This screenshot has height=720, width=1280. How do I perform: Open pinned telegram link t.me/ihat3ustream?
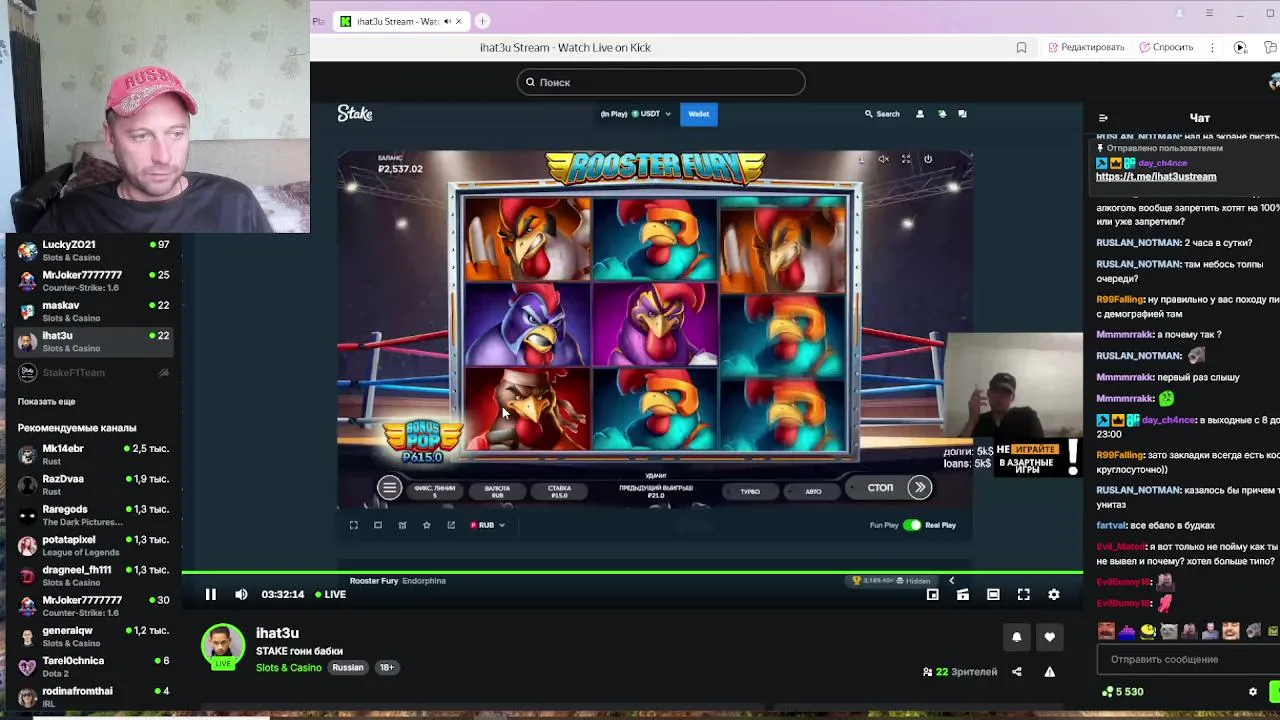[x=1156, y=176]
